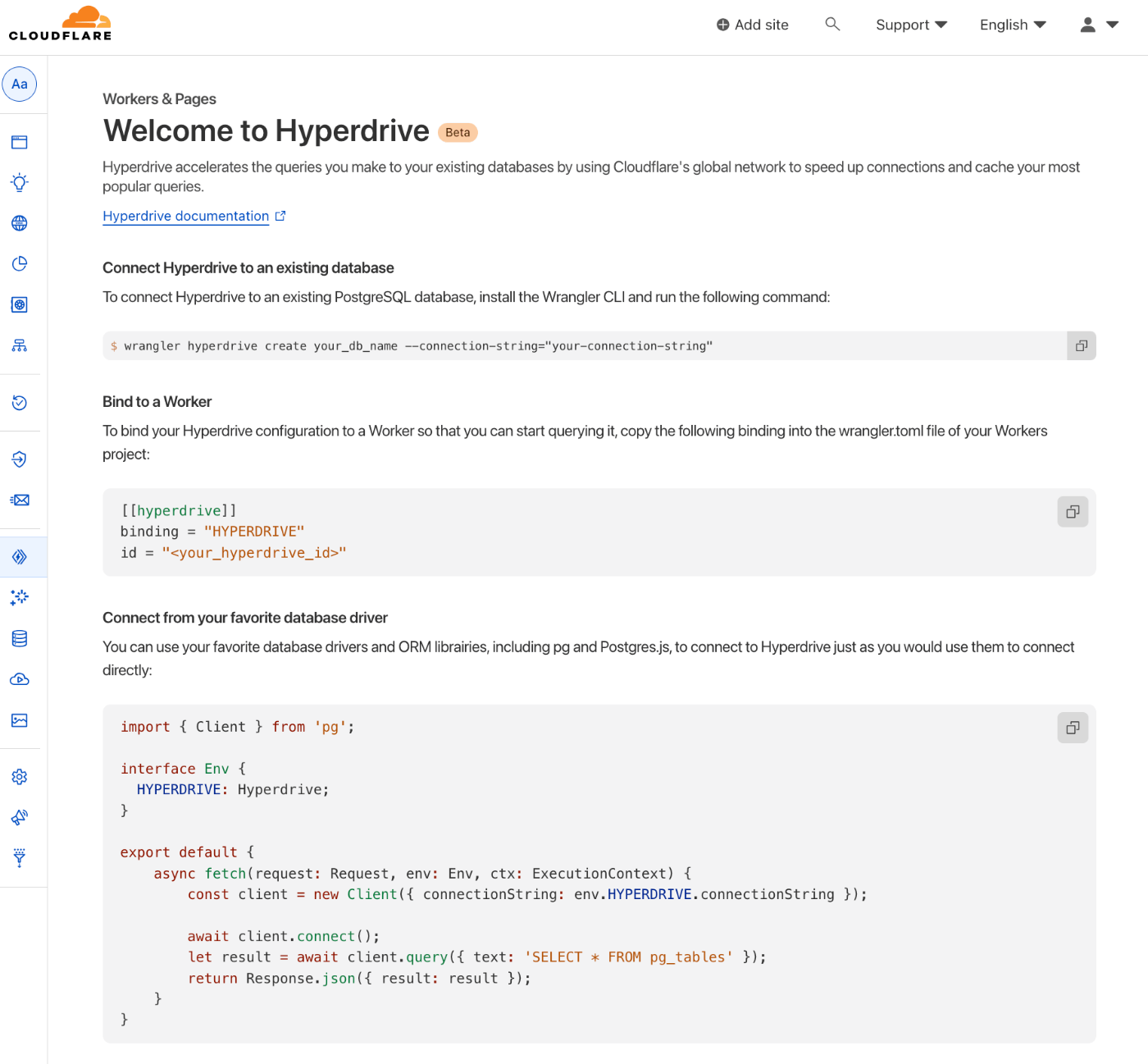
Task: Expand the English language dropdown
Action: pyautogui.click(x=1013, y=25)
